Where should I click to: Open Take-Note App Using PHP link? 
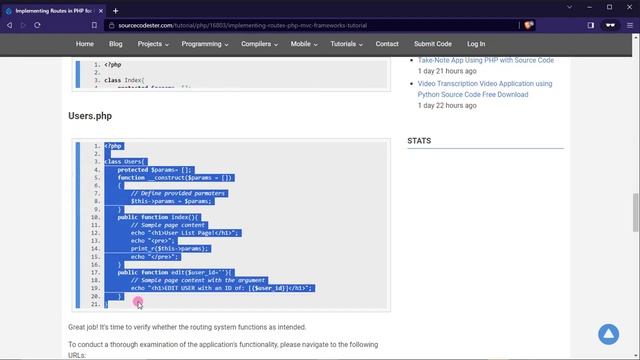(x=486, y=60)
